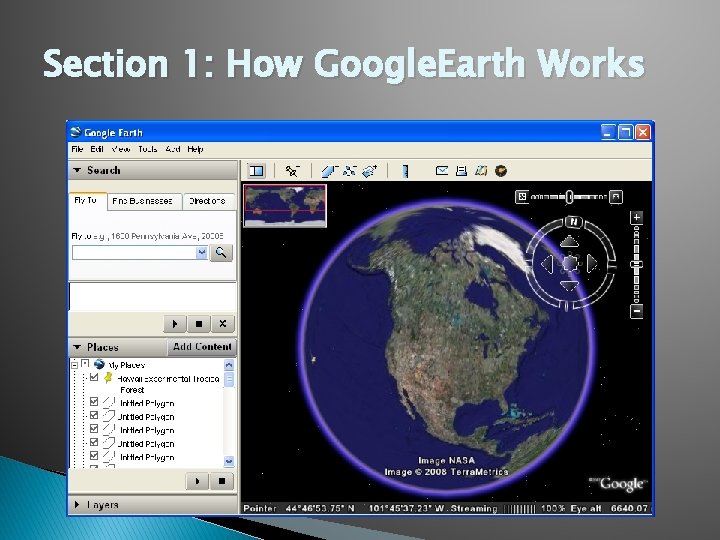Click the View in Google Maps icon
The image size is (720, 540).
coord(481,171)
